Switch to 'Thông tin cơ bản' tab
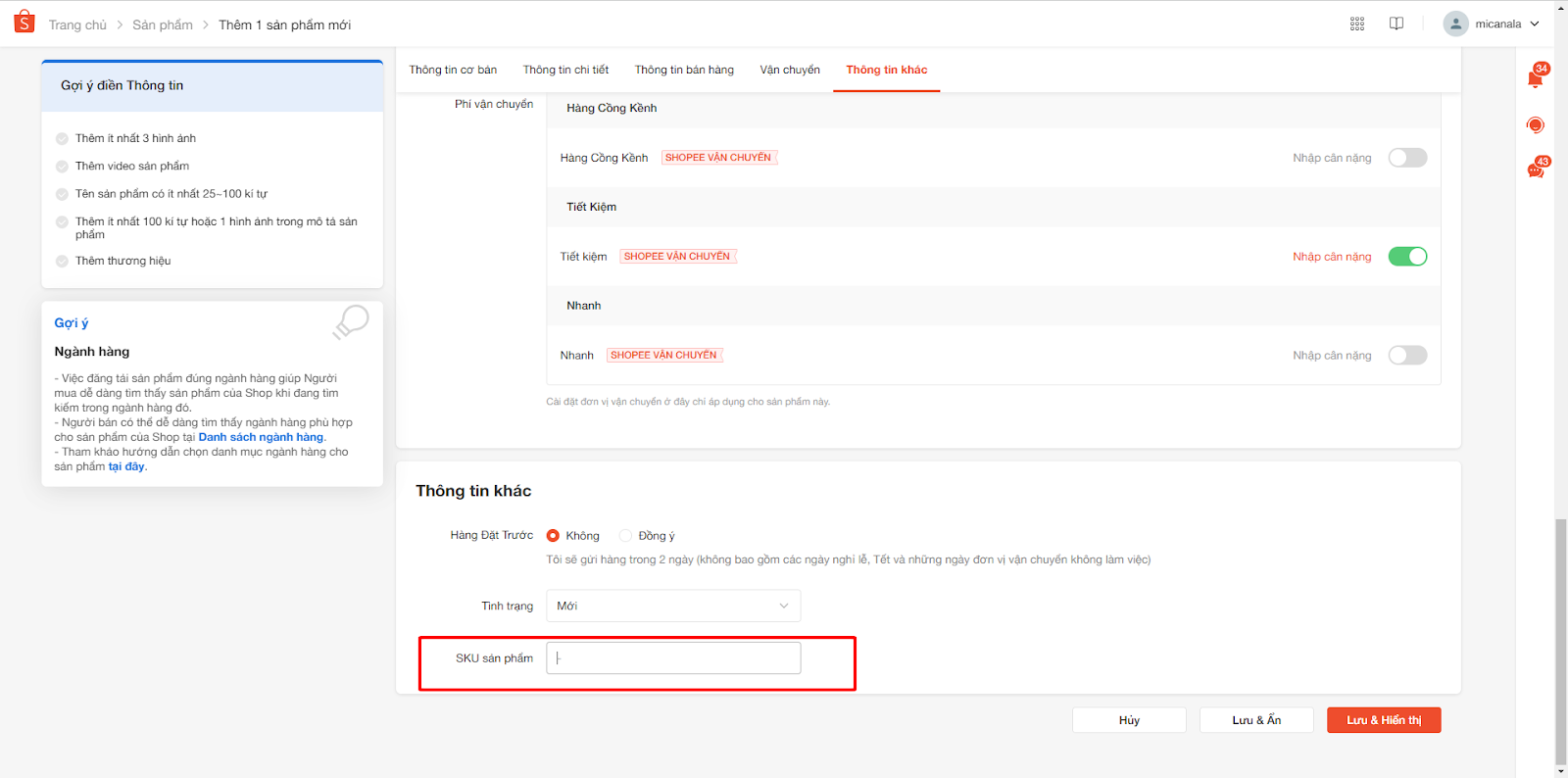This screenshot has height=778, width=1568. pos(453,70)
